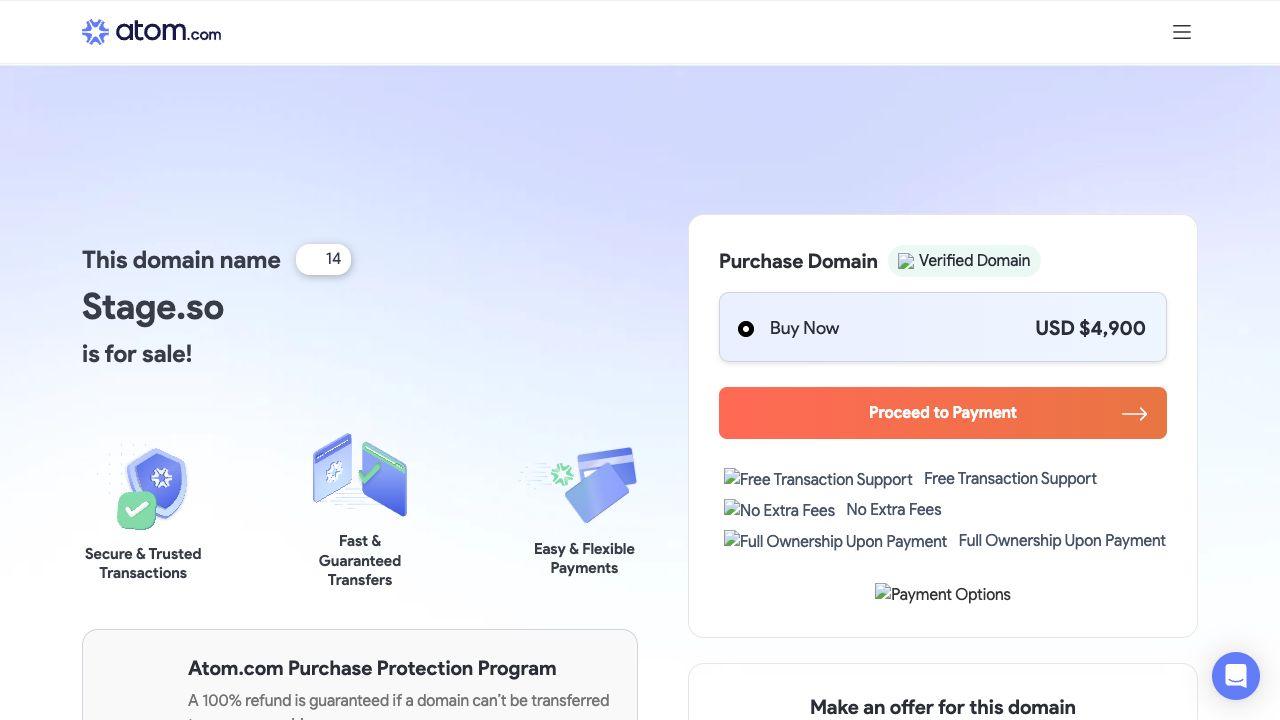The height and width of the screenshot is (720, 1280).
Task: Click the USD $4,900 price
Action: [x=1090, y=328]
